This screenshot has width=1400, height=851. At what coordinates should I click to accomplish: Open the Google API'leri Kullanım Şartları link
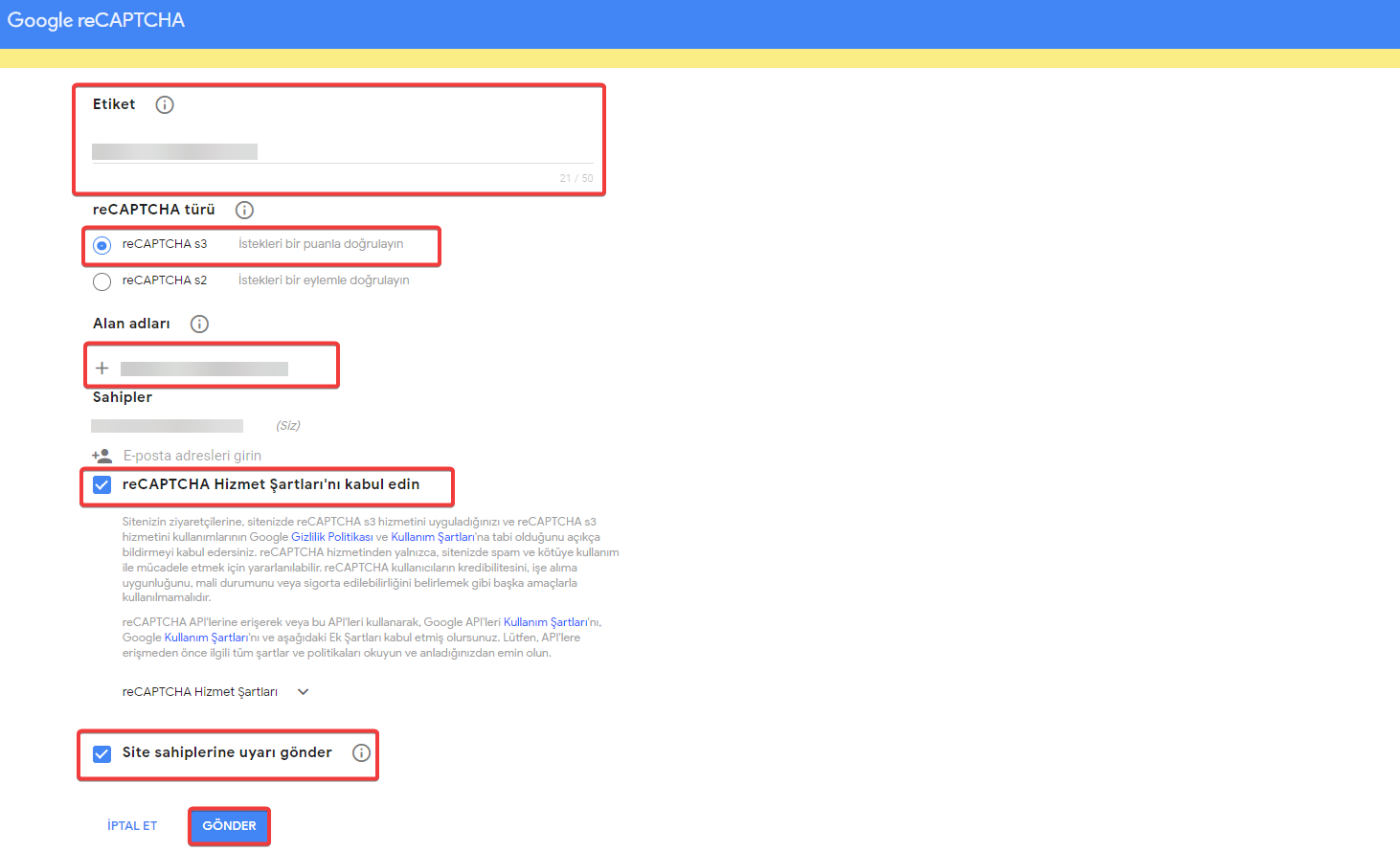[546, 622]
